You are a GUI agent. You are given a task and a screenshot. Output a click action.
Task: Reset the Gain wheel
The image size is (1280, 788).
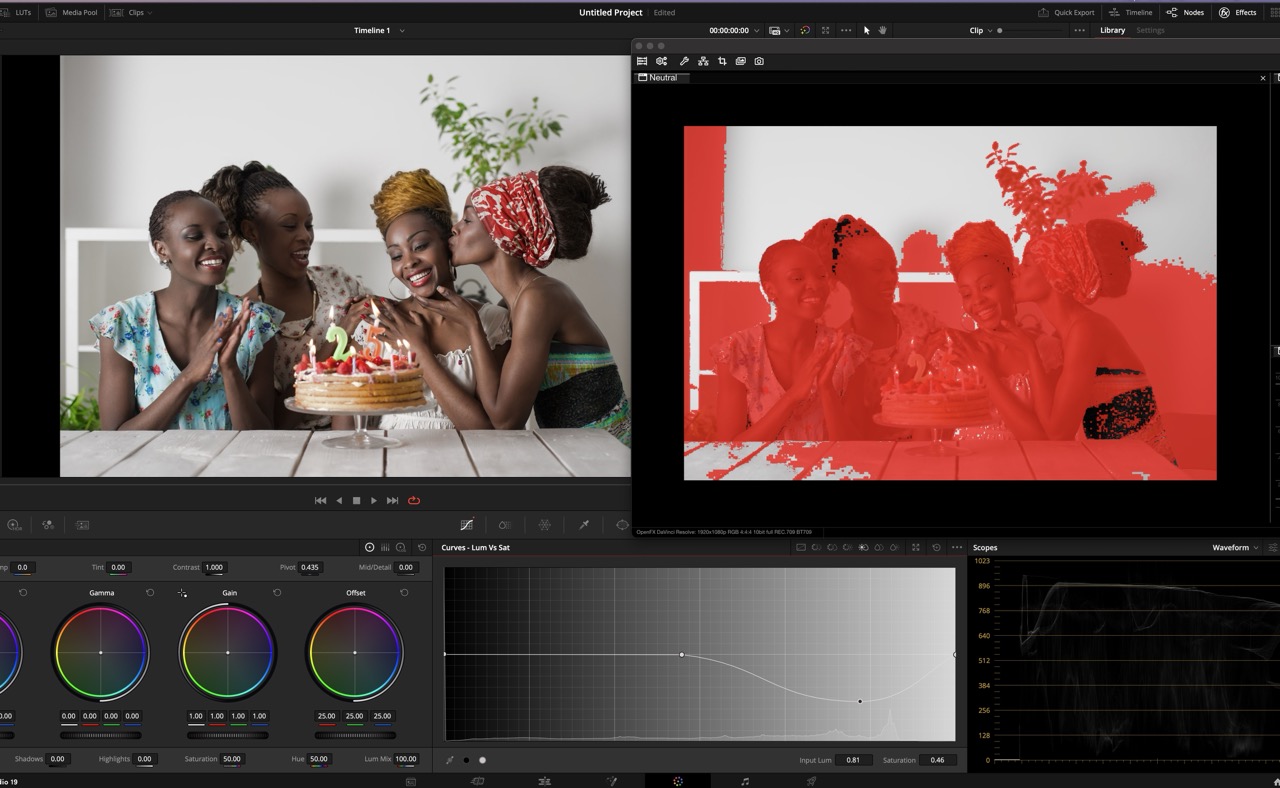click(x=277, y=593)
